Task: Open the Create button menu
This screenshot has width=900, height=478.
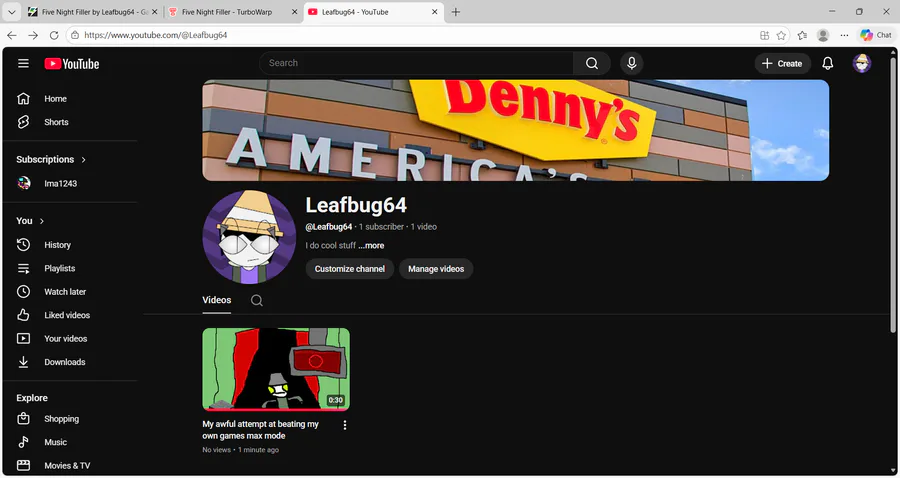Action: (782, 64)
